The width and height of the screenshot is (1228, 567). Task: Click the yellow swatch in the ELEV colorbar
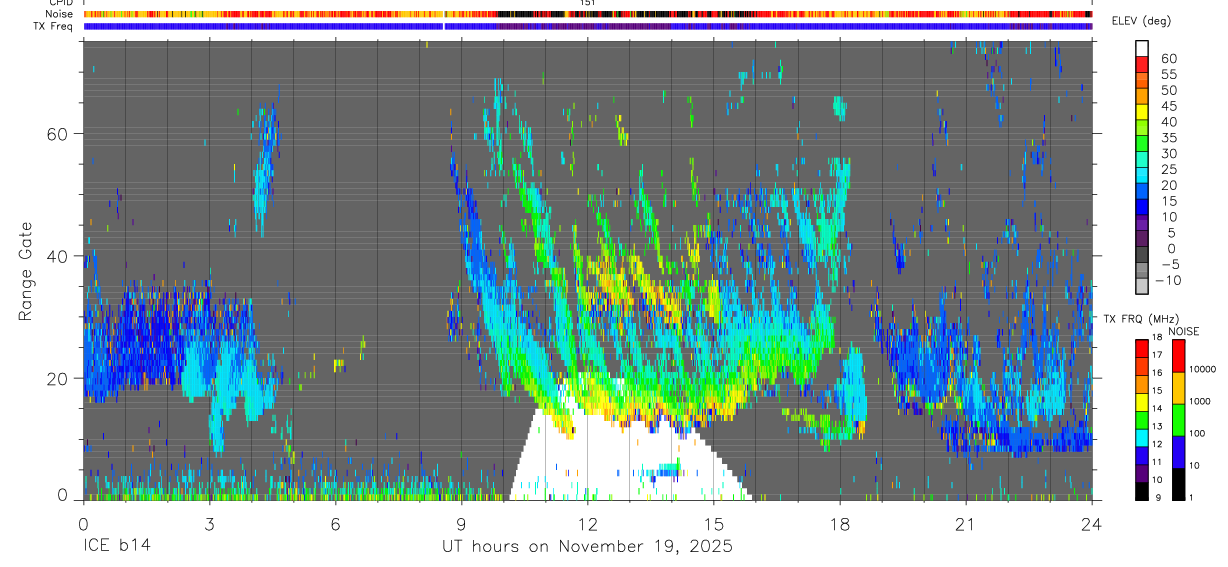click(x=1142, y=113)
